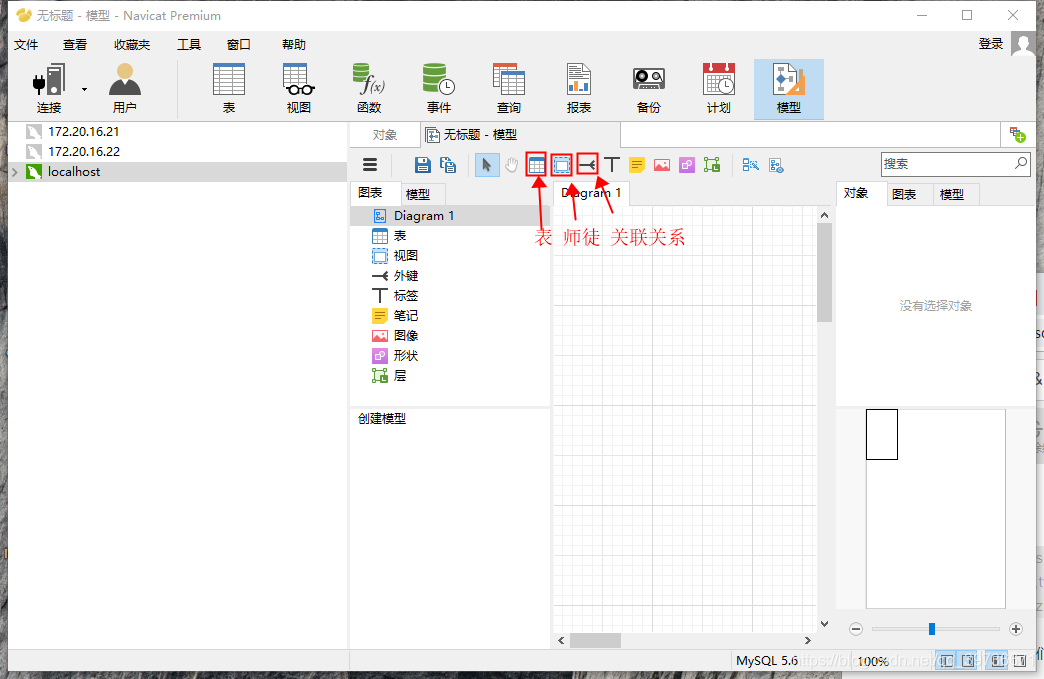Click the auto layout icon
The height and width of the screenshot is (679, 1044).
click(x=751, y=164)
